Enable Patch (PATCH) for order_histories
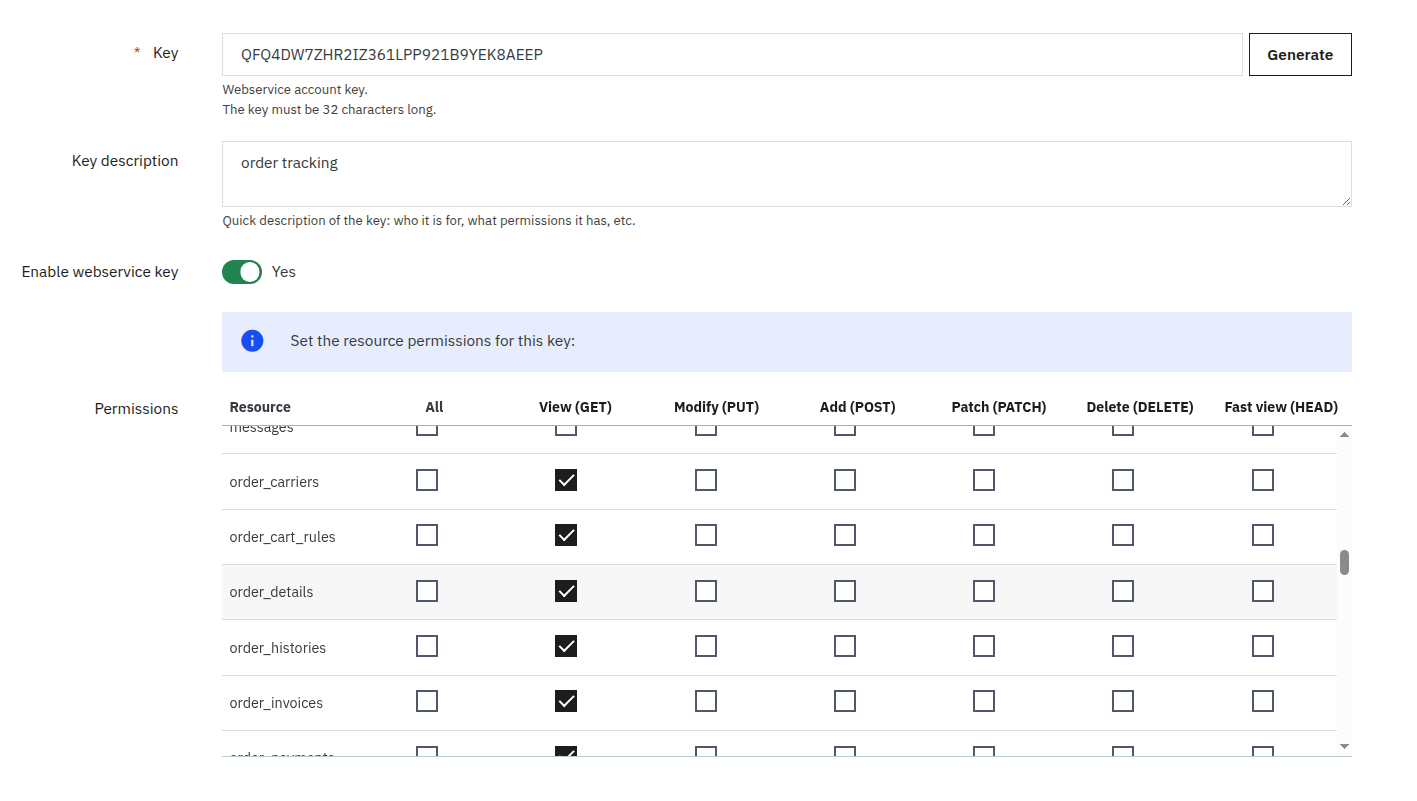Screen dimensions: 1417x801 coord(984,646)
